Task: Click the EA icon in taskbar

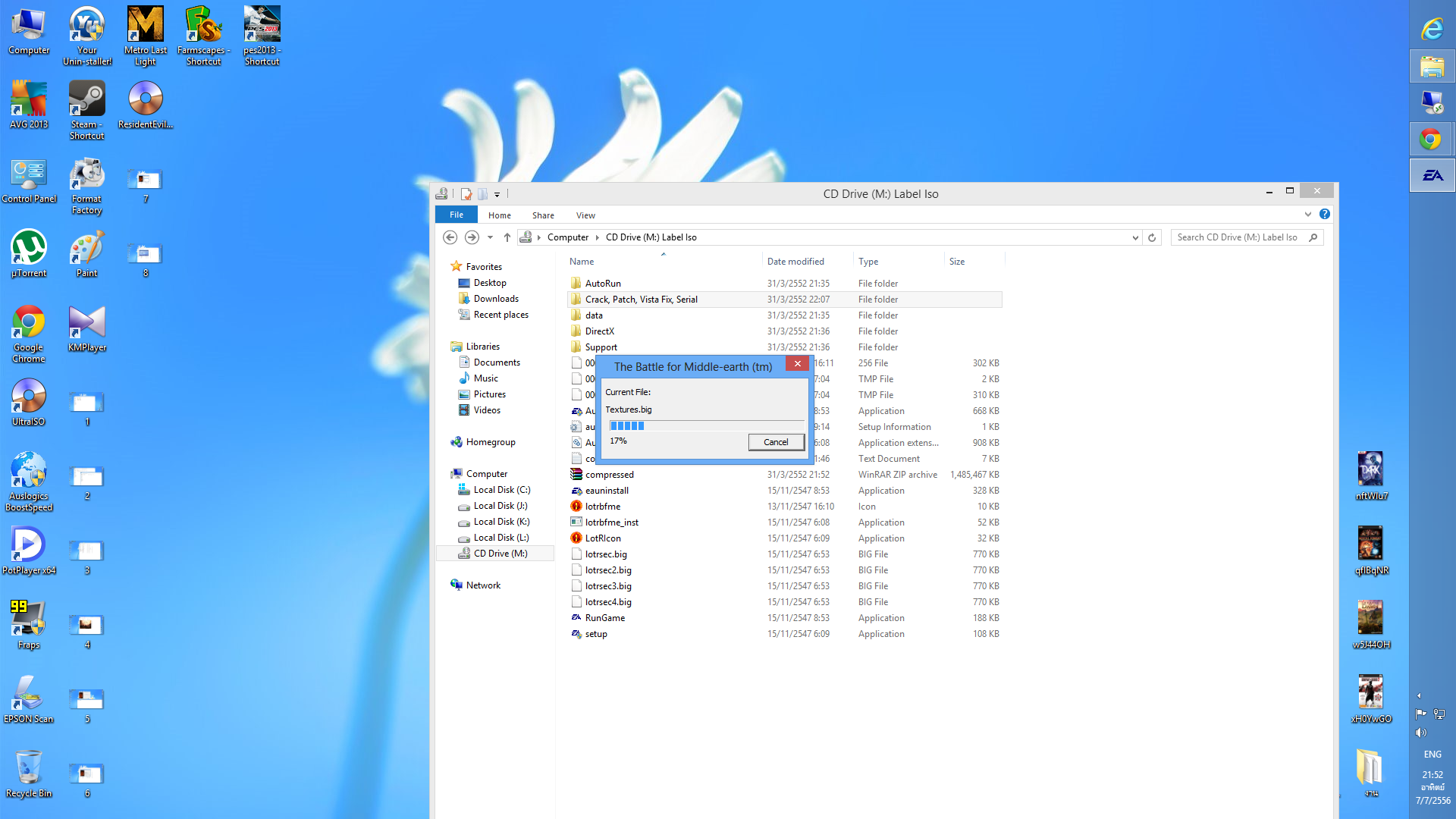Action: click(1432, 175)
